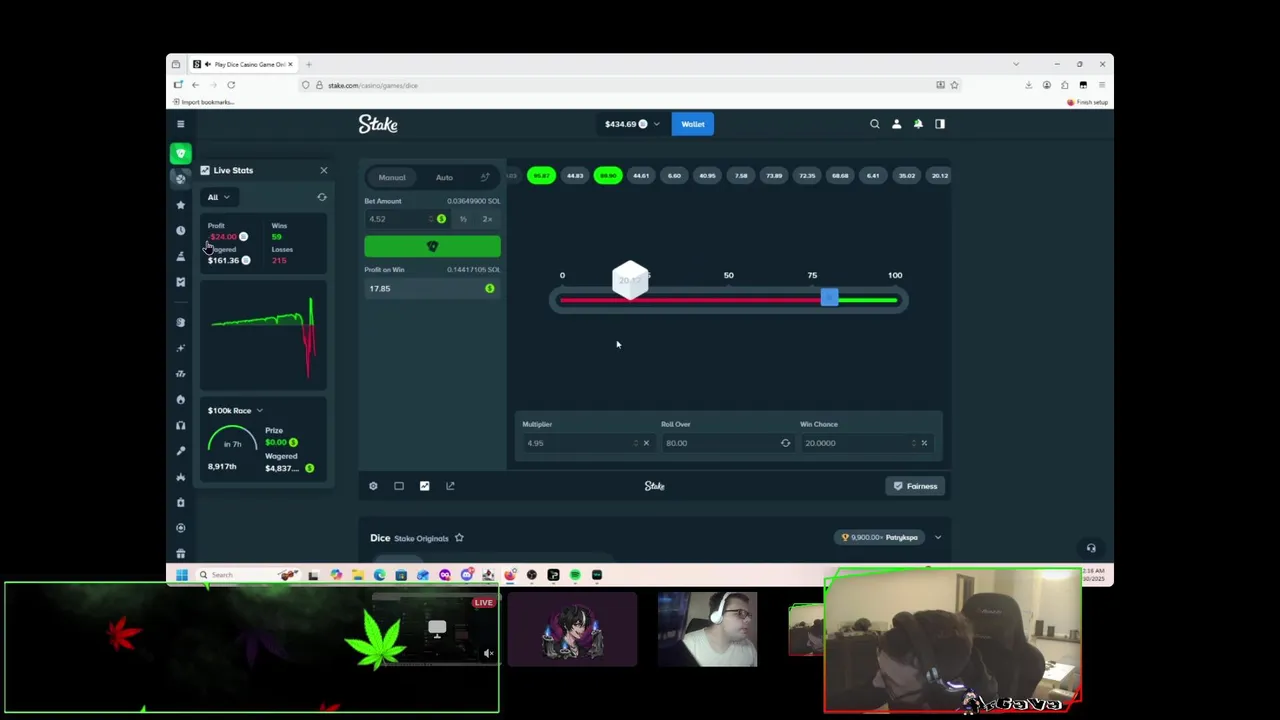The height and width of the screenshot is (720, 1280).
Task: Open the Fairness button
Action: point(916,486)
